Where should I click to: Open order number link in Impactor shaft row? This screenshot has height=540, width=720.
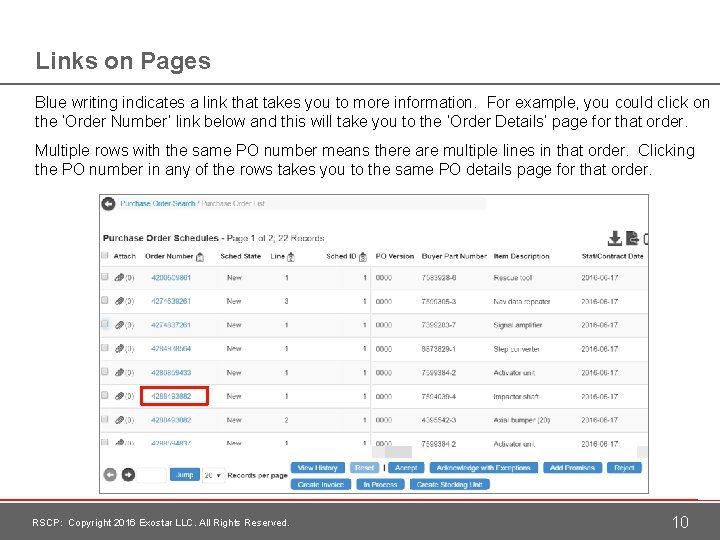pyautogui.click(x=171, y=396)
